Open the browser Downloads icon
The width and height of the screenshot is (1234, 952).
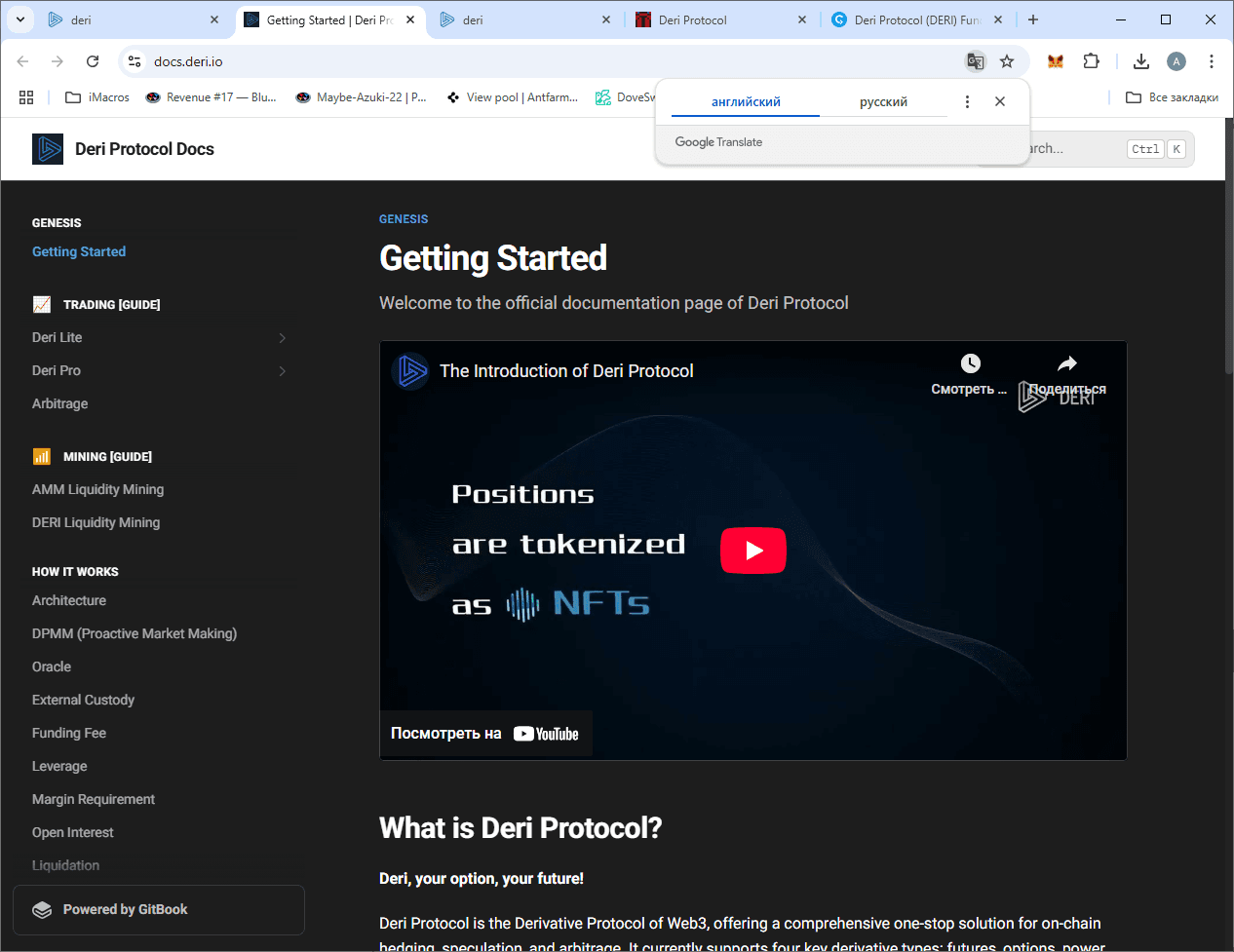[1141, 61]
